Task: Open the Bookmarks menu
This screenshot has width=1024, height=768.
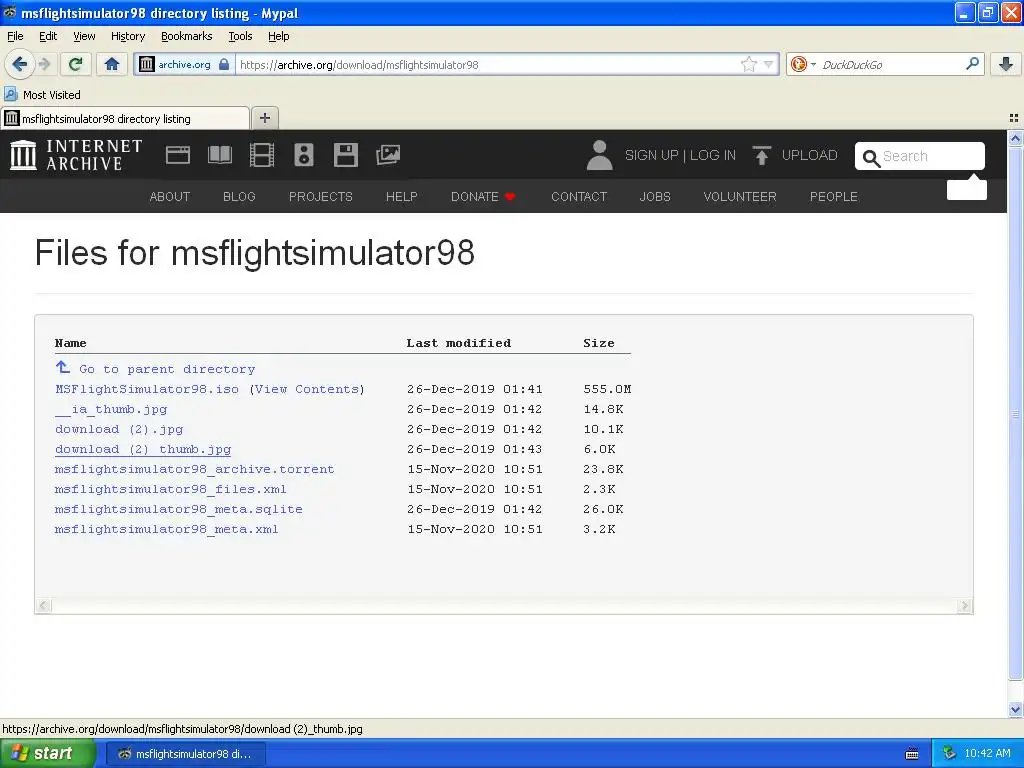Action: [x=186, y=36]
